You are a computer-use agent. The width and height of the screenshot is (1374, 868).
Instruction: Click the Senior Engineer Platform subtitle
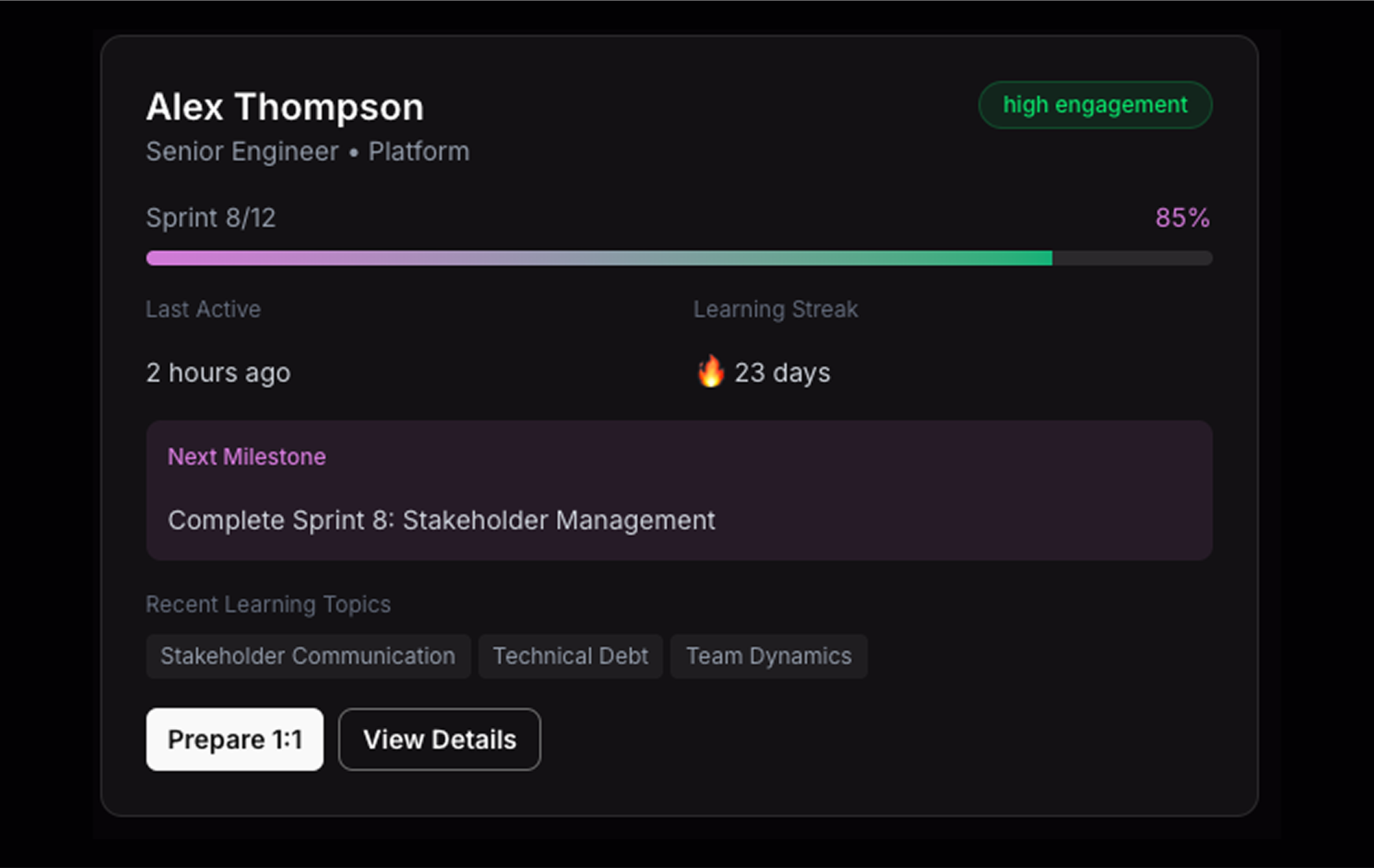coord(307,150)
